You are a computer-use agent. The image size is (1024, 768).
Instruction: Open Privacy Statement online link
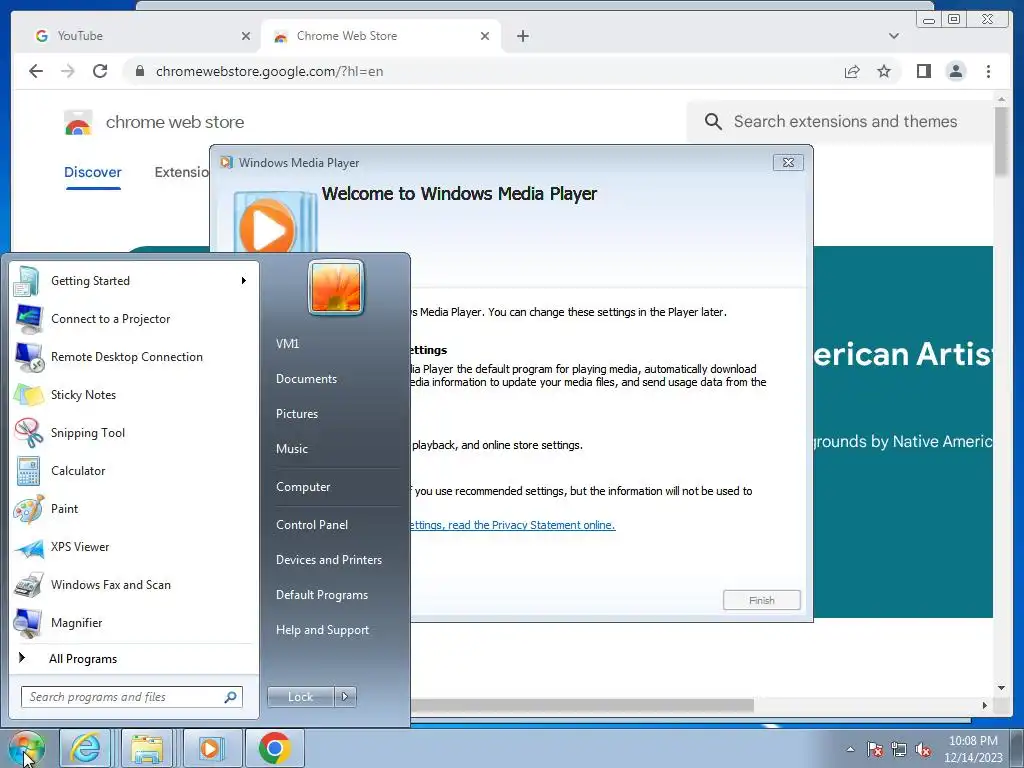(513, 525)
